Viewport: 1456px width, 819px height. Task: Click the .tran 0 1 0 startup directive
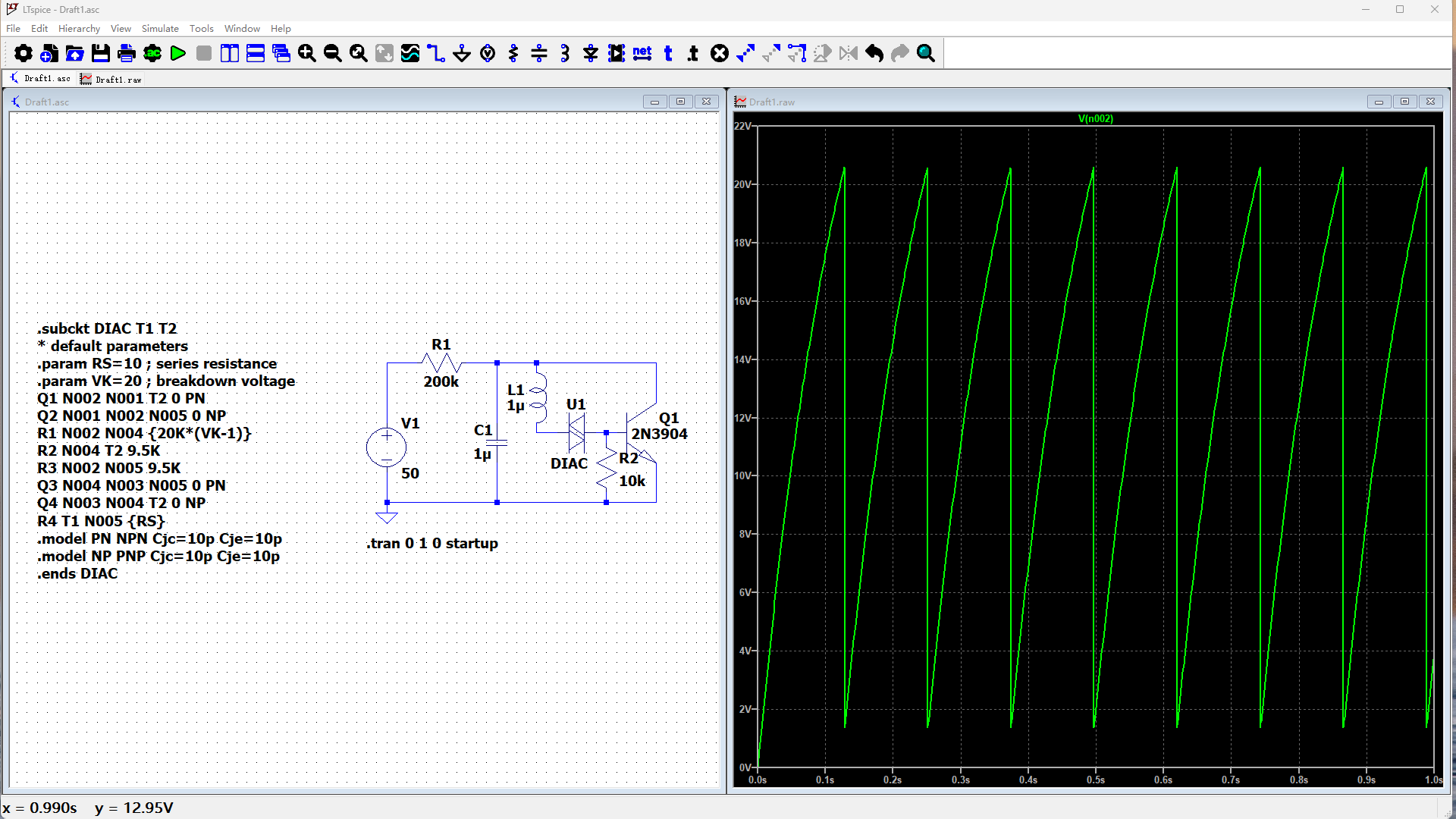point(431,543)
